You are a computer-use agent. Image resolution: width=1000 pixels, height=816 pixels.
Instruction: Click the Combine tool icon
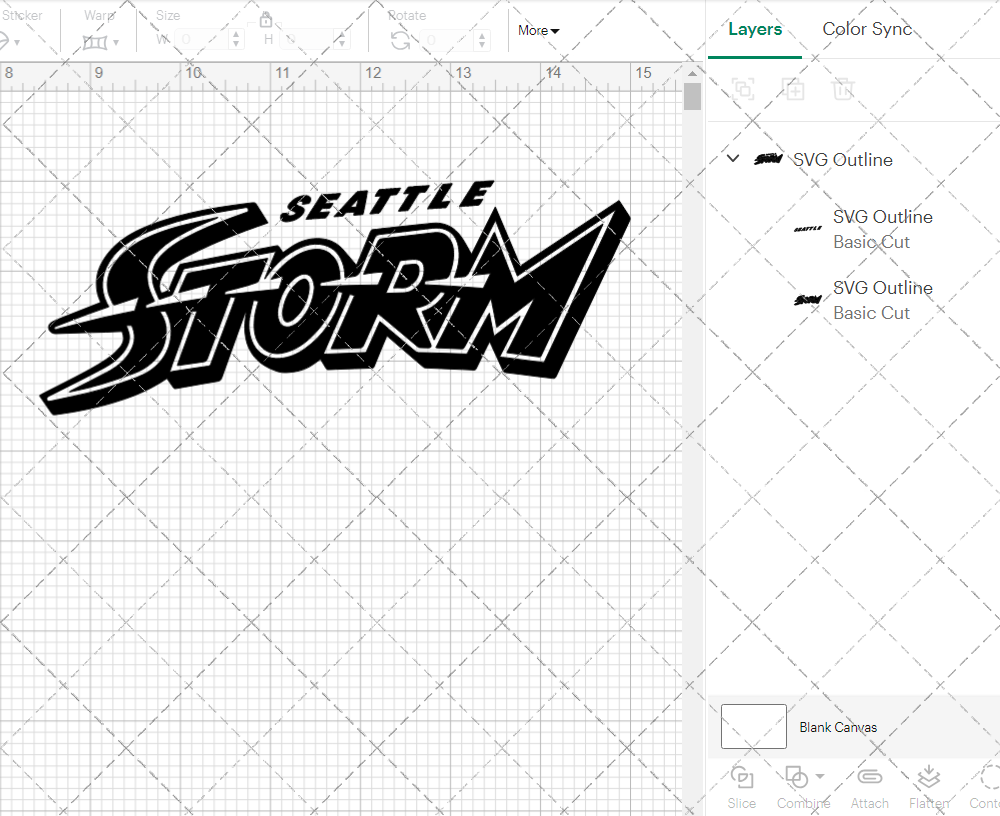pos(797,778)
